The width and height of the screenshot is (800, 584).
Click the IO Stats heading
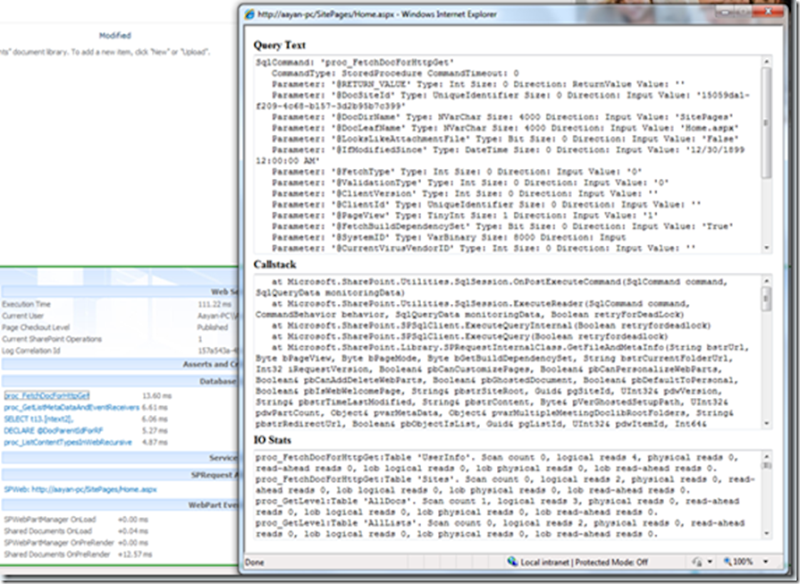coord(272,440)
